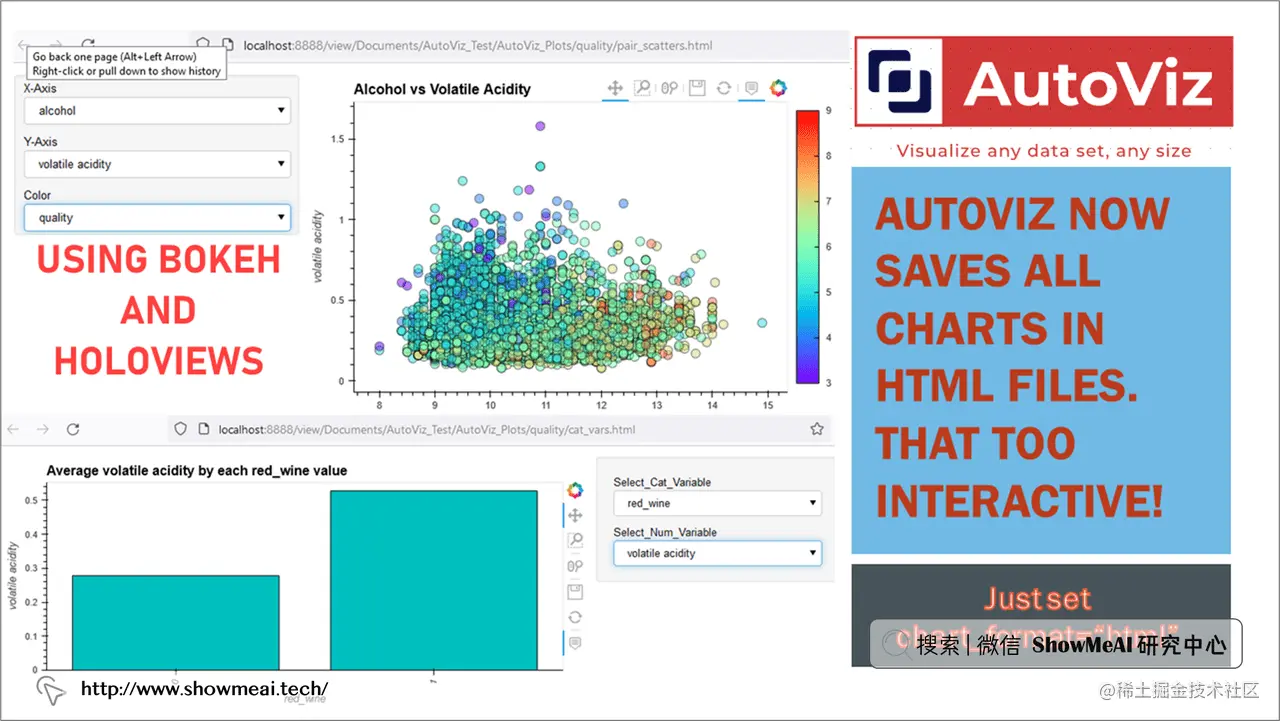Click Bokeh logo beside the bar chart
This screenshot has height=721, width=1280.
575,490
